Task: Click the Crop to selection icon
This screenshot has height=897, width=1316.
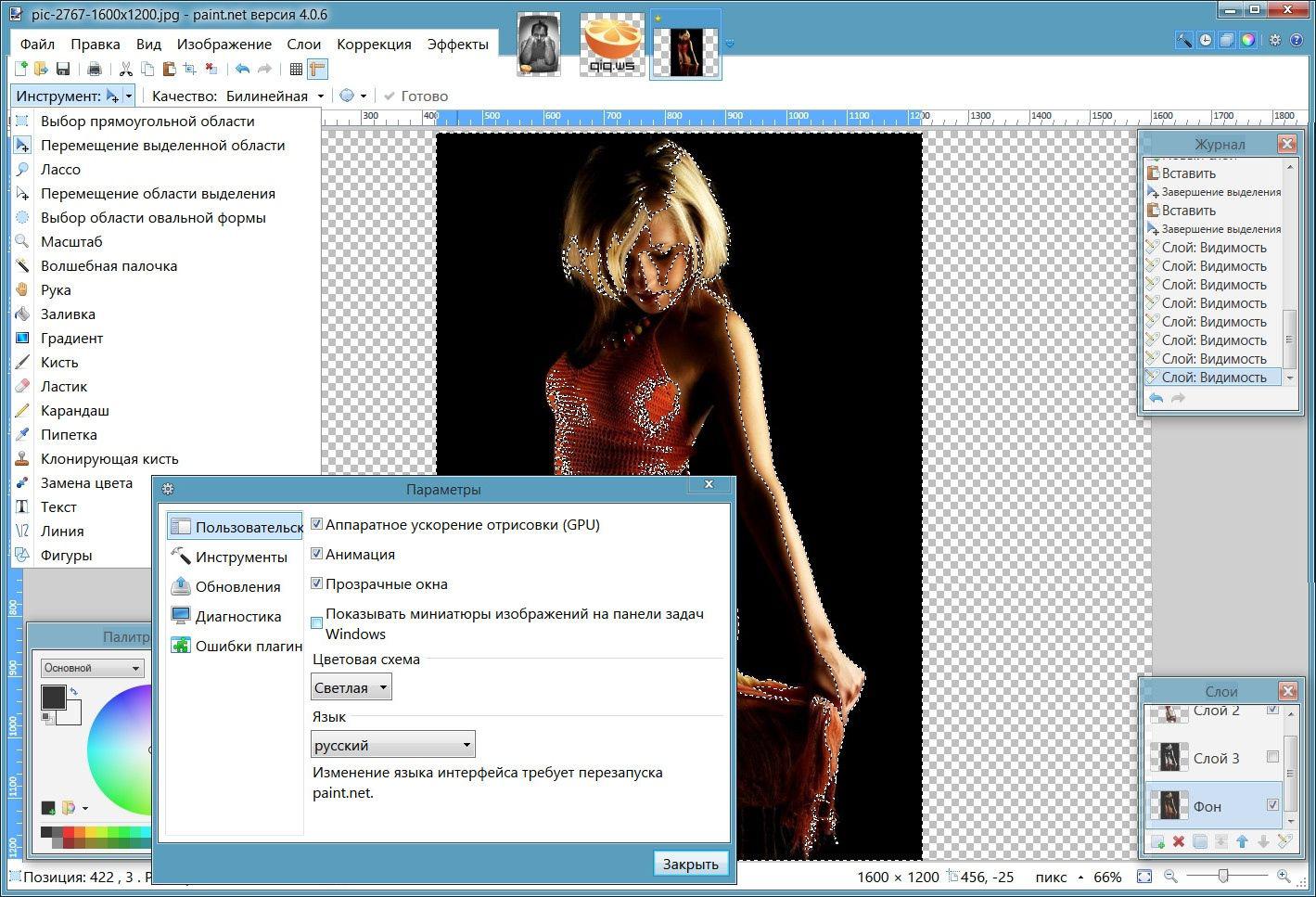Action: coord(190,69)
